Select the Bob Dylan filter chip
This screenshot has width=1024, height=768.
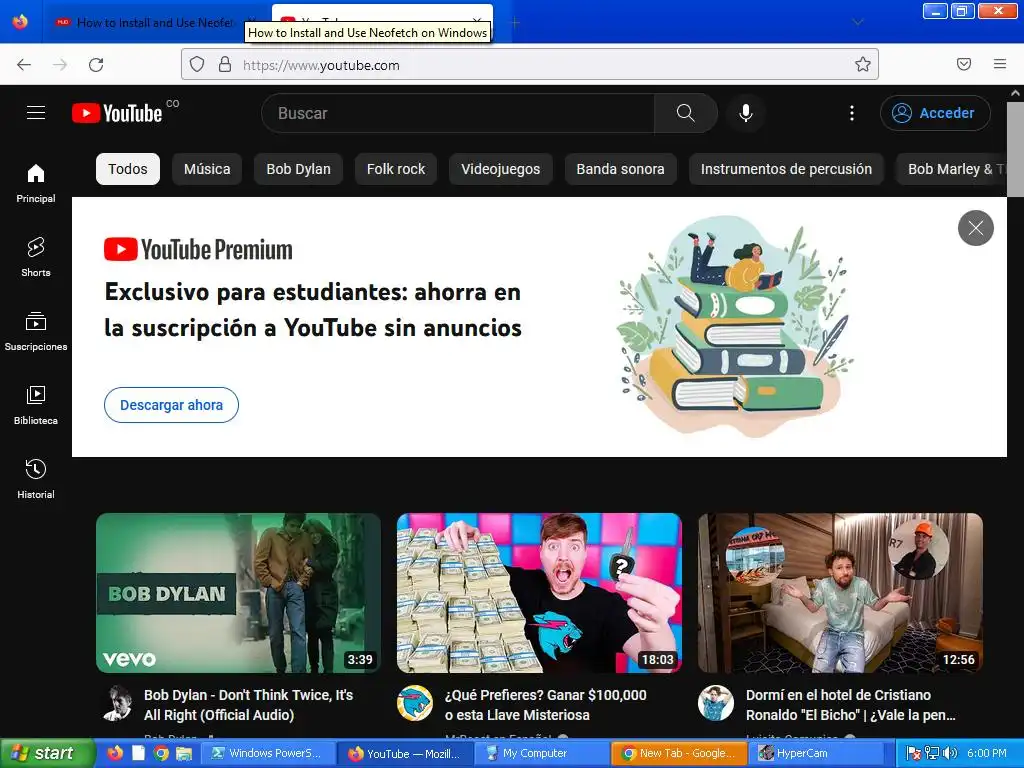click(298, 169)
